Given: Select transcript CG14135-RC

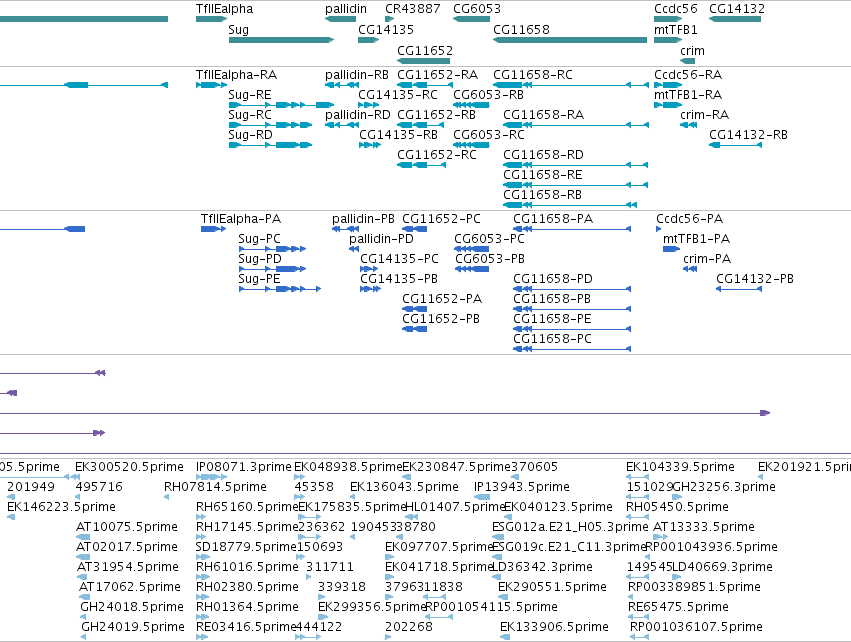Looking at the screenshot, I should coord(398,94).
